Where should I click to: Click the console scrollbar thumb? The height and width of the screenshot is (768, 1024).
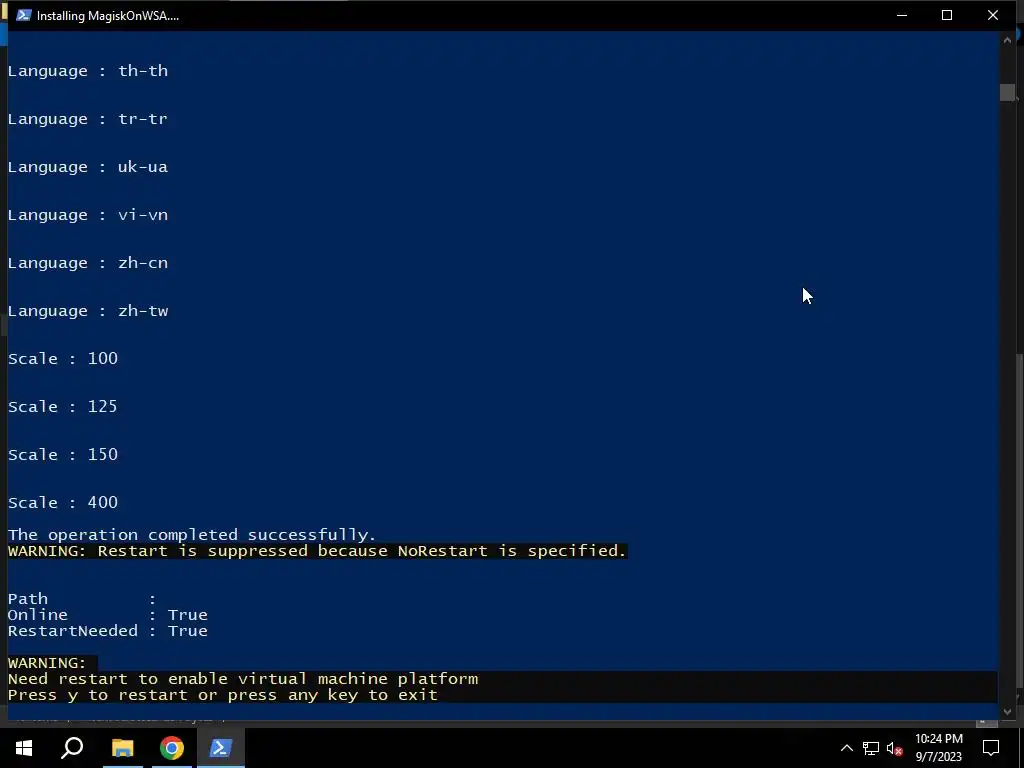1007,92
